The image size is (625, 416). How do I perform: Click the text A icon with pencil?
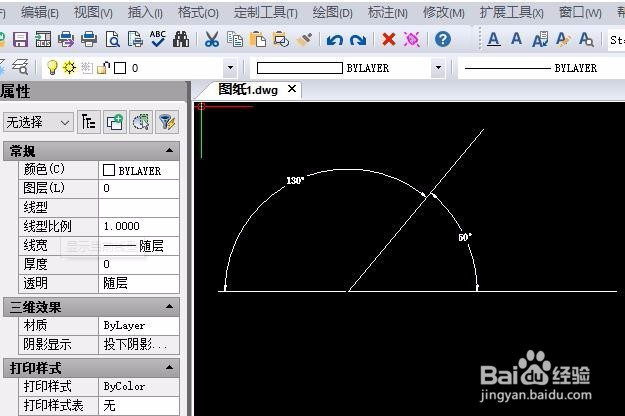[563, 39]
